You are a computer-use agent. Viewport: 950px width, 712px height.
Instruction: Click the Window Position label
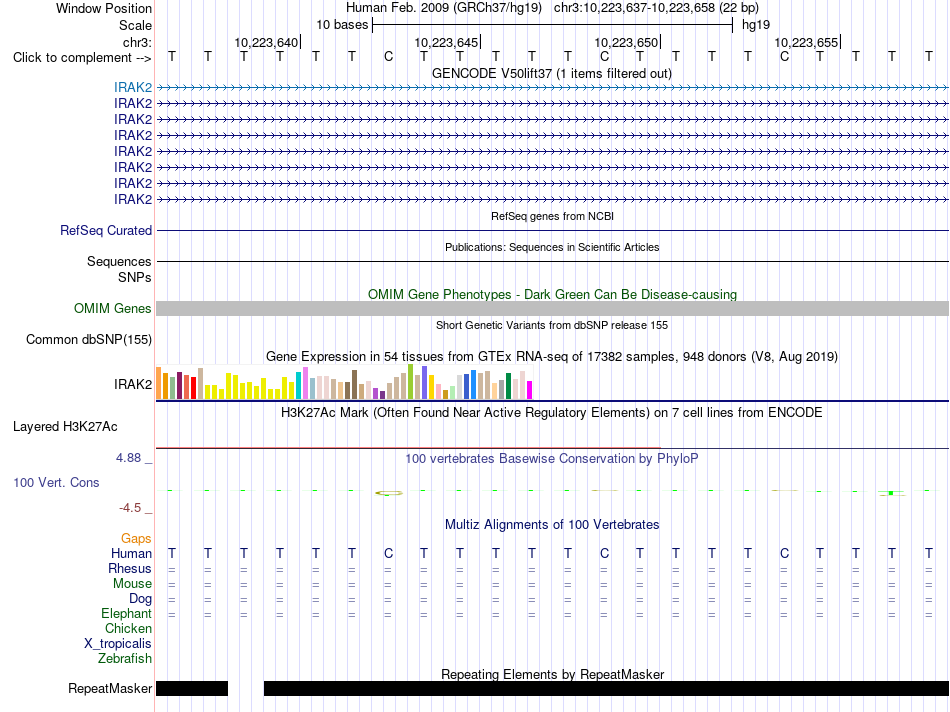(x=104, y=8)
